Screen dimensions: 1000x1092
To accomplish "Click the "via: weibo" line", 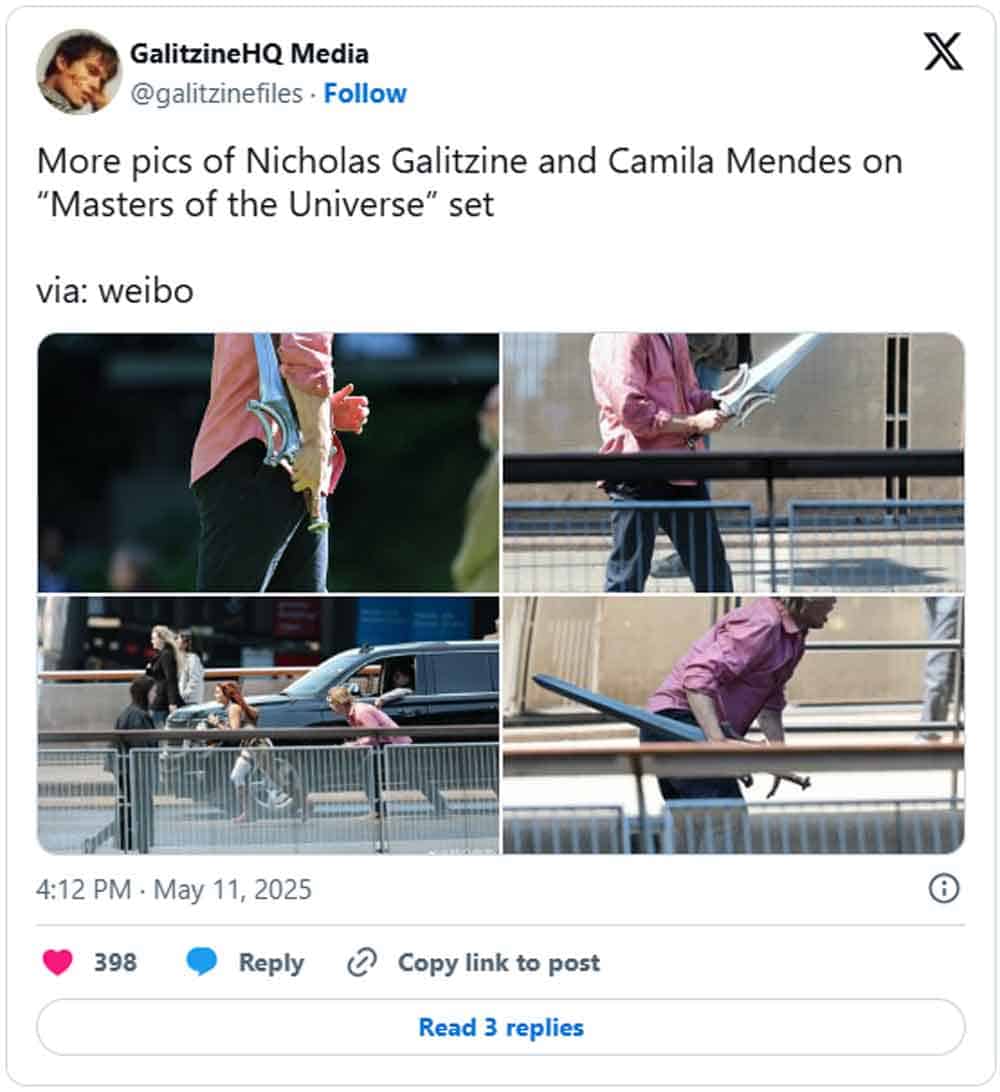I will [115, 291].
